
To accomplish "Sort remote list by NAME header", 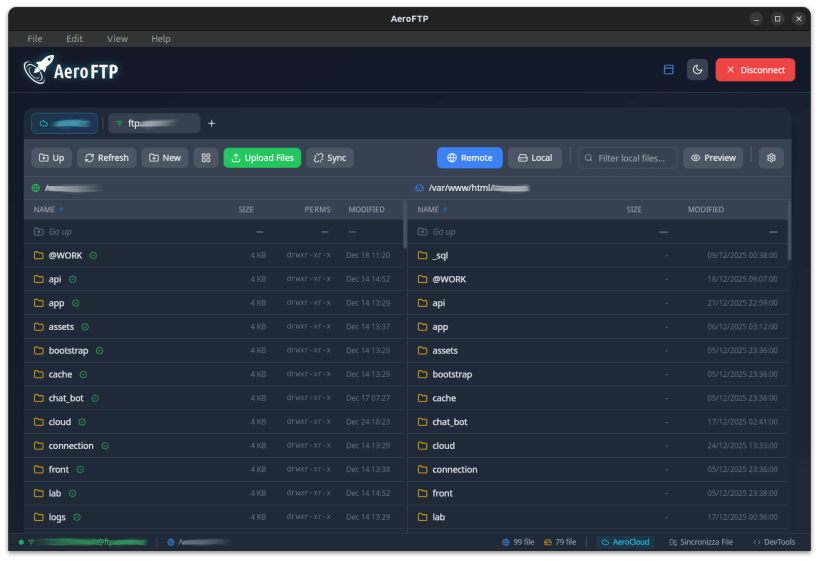I will tap(49, 209).
